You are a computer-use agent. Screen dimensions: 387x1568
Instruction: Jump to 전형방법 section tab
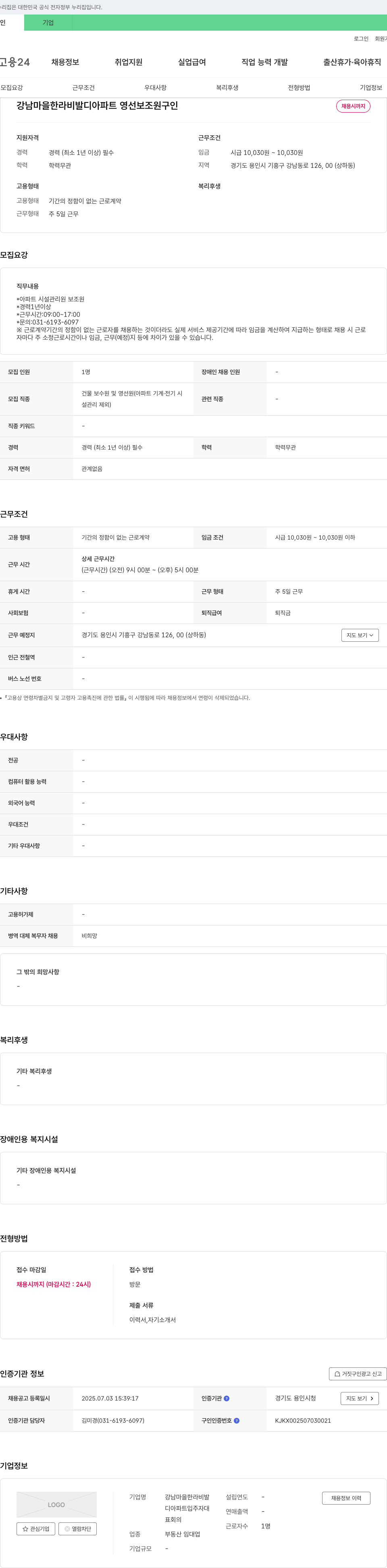click(299, 88)
